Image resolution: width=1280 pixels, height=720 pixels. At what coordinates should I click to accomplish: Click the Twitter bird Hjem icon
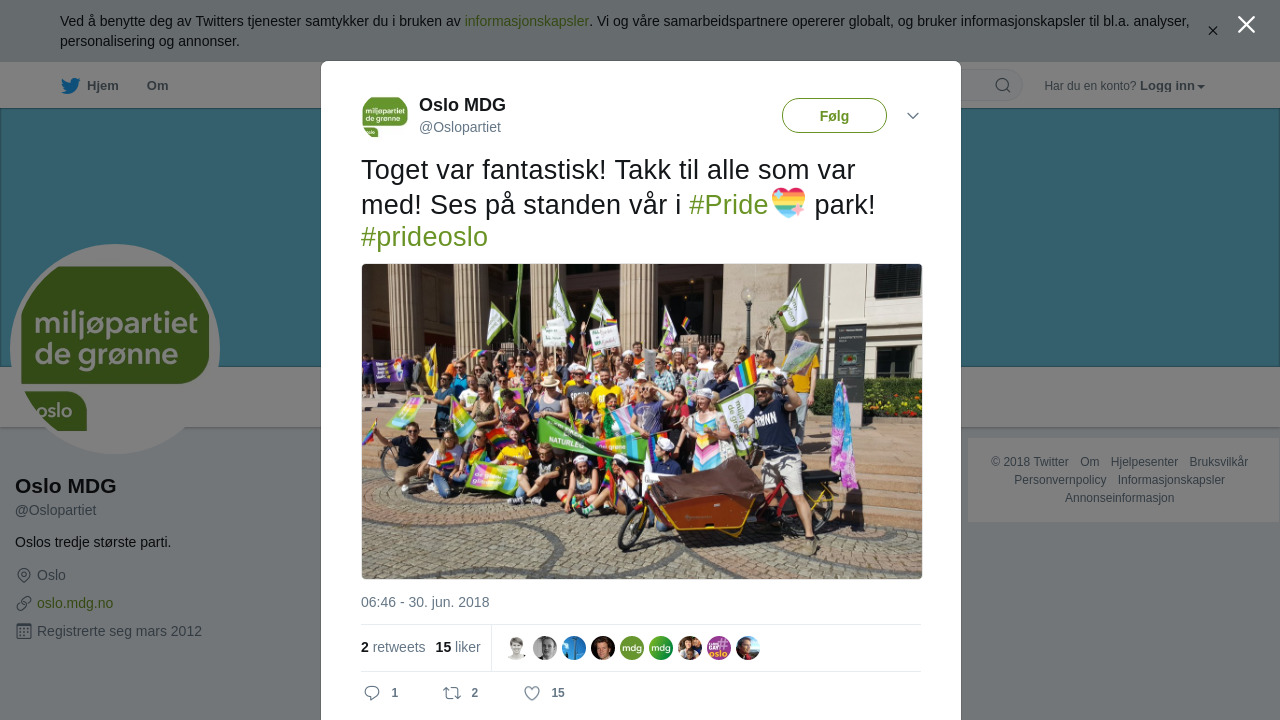click(70, 86)
